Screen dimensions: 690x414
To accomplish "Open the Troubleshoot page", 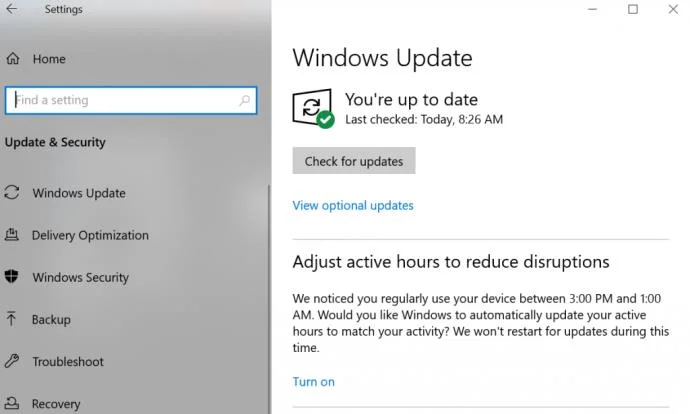I will coord(68,362).
